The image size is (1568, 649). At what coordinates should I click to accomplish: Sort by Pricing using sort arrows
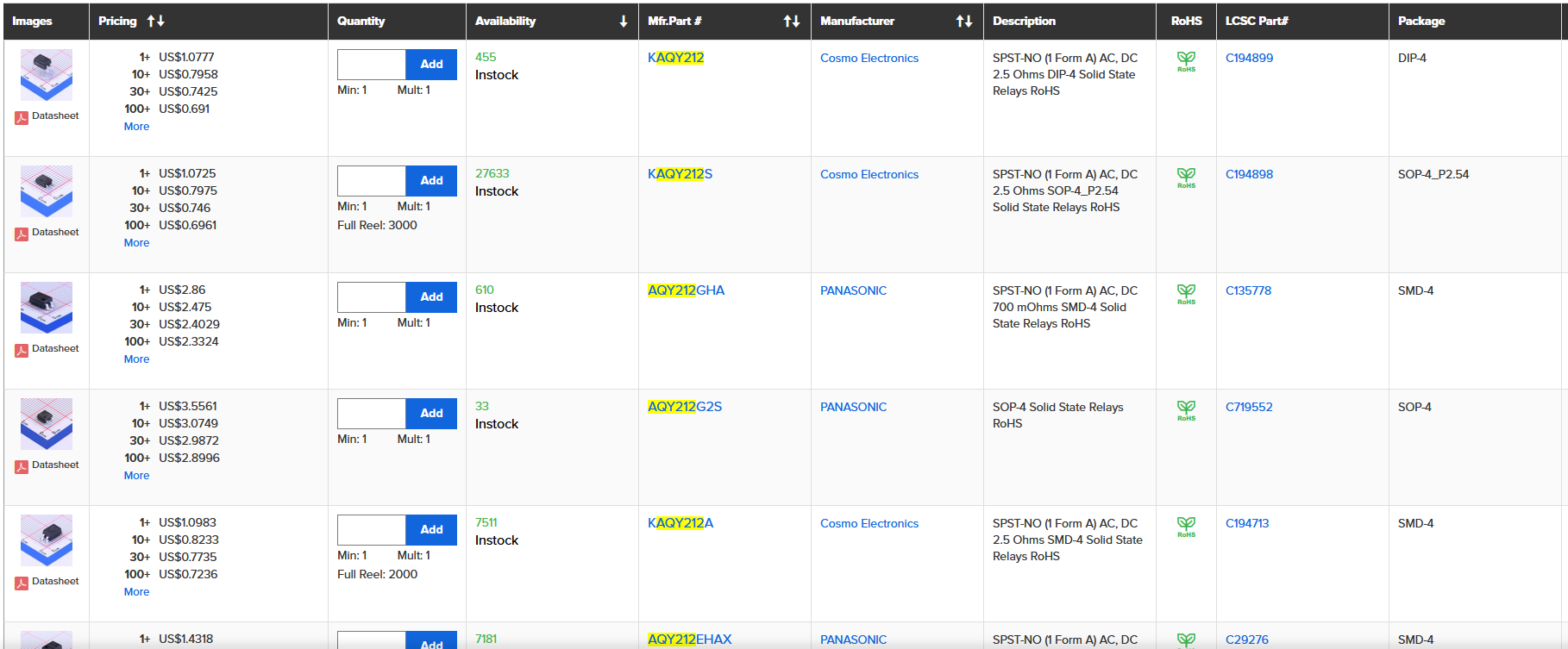tap(155, 21)
